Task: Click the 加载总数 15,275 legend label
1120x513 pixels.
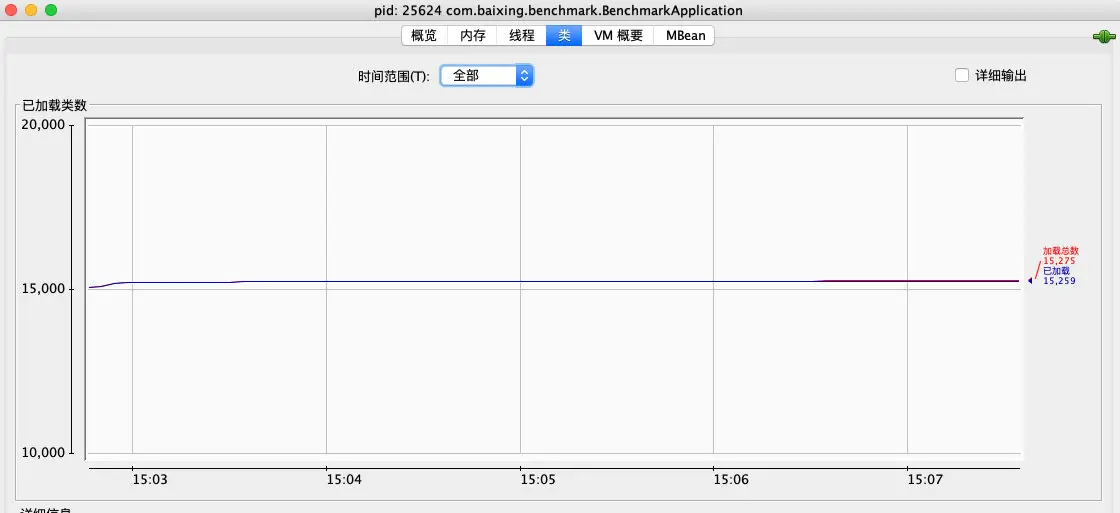Action: 1060,256
